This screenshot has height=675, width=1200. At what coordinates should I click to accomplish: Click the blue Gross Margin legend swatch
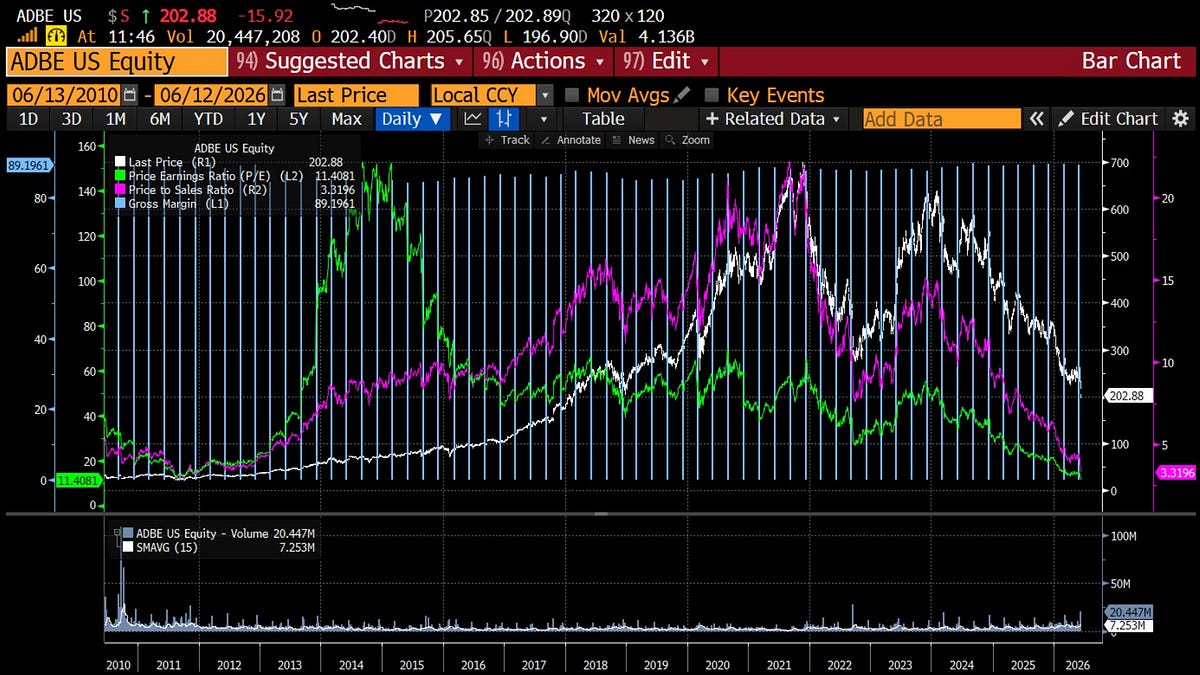pyautogui.click(x=121, y=203)
